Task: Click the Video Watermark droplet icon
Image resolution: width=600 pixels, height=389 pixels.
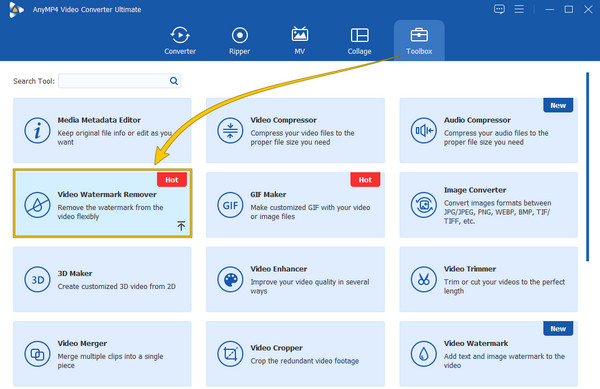Action: coord(424,354)
